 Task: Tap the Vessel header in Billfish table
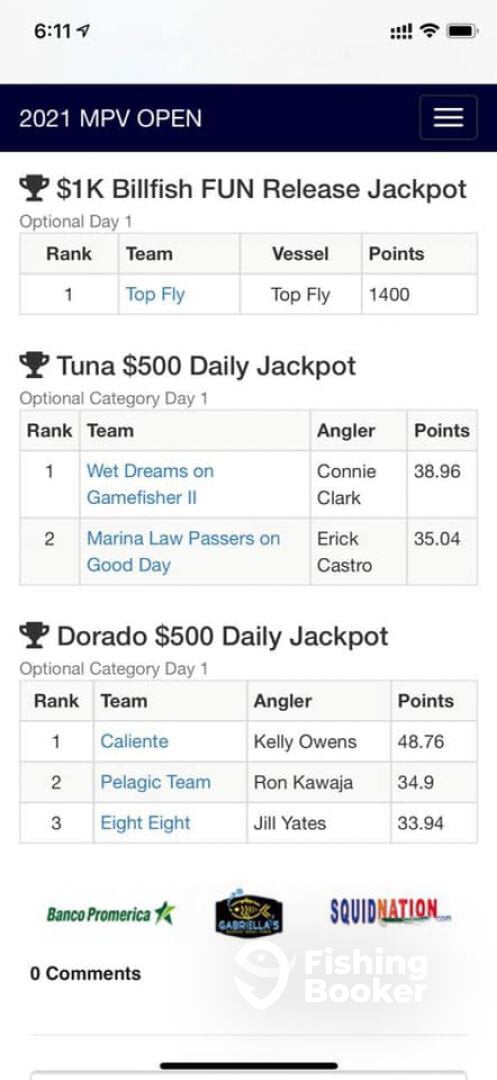point(300,254)
